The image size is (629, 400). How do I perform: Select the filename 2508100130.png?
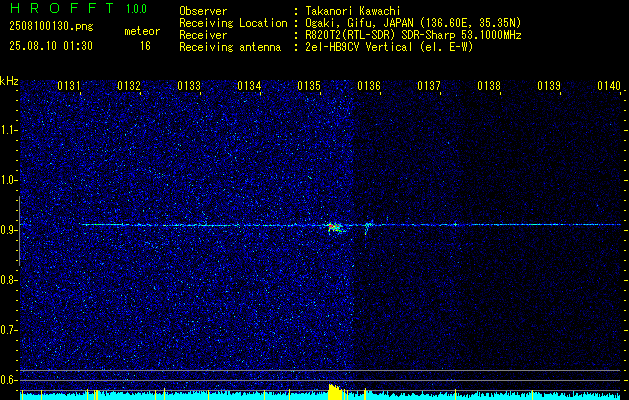coord(51,27)
